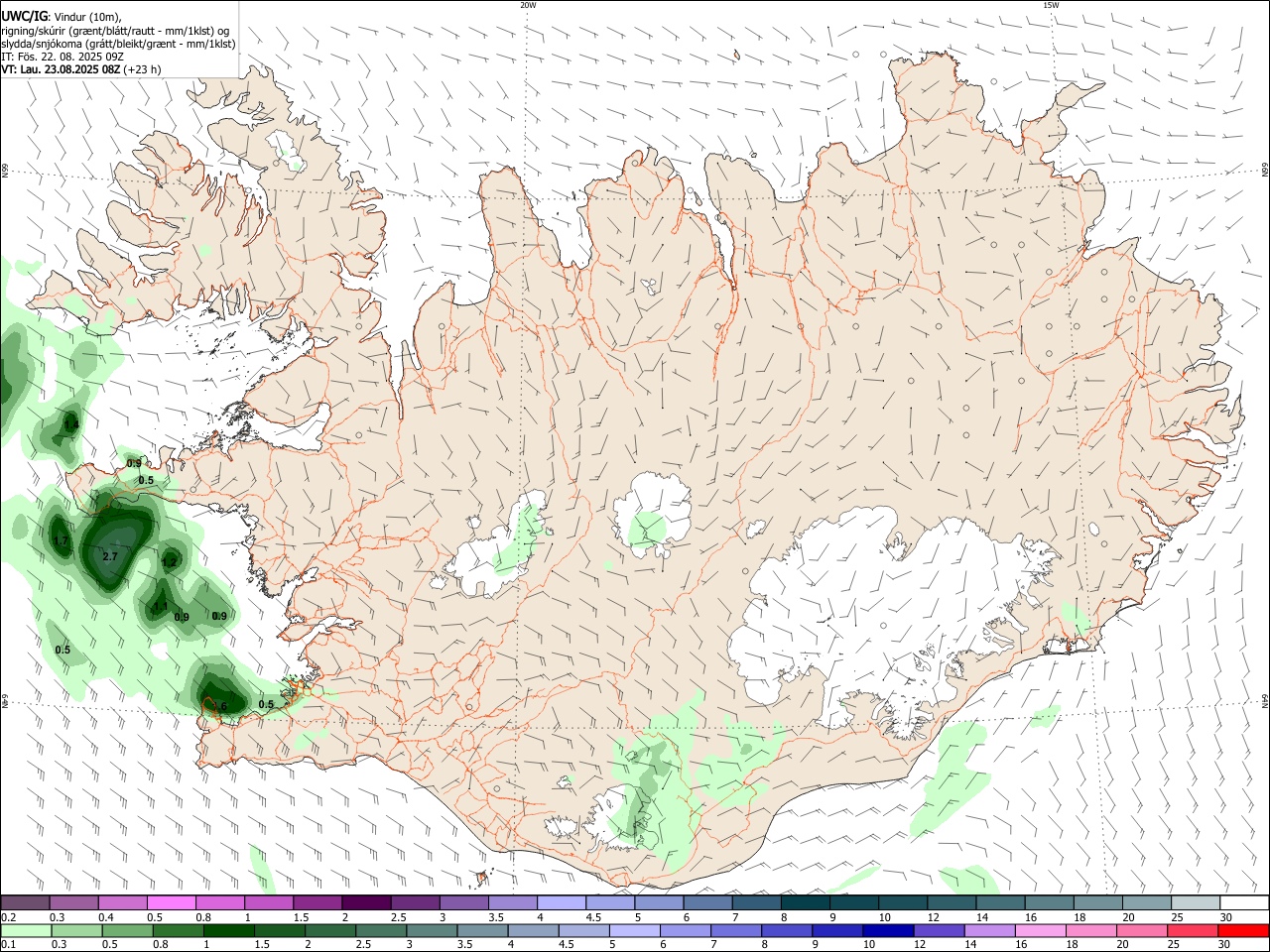Screen dimensions: 1270x952
Task: Click the '1.7' precipitation value on the map
Action: pos(61,540)
